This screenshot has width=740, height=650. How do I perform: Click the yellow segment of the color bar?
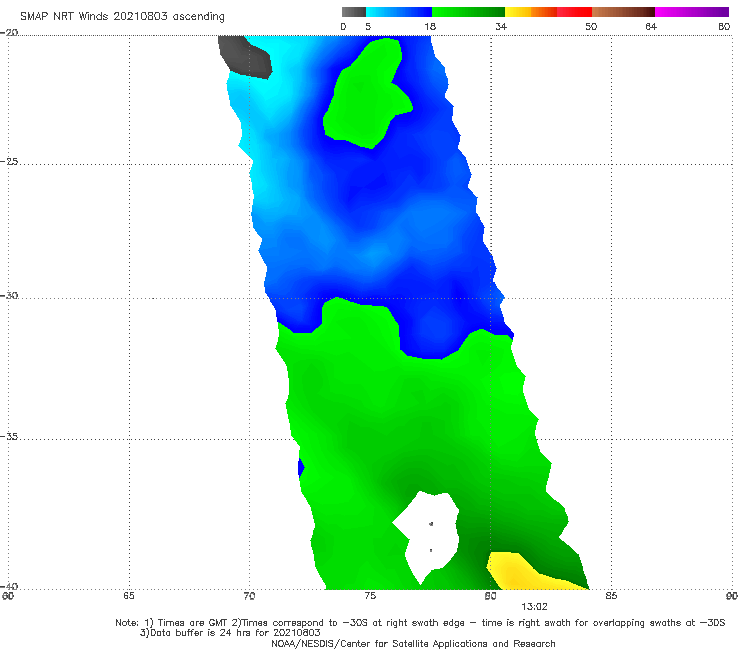[518, 12]
